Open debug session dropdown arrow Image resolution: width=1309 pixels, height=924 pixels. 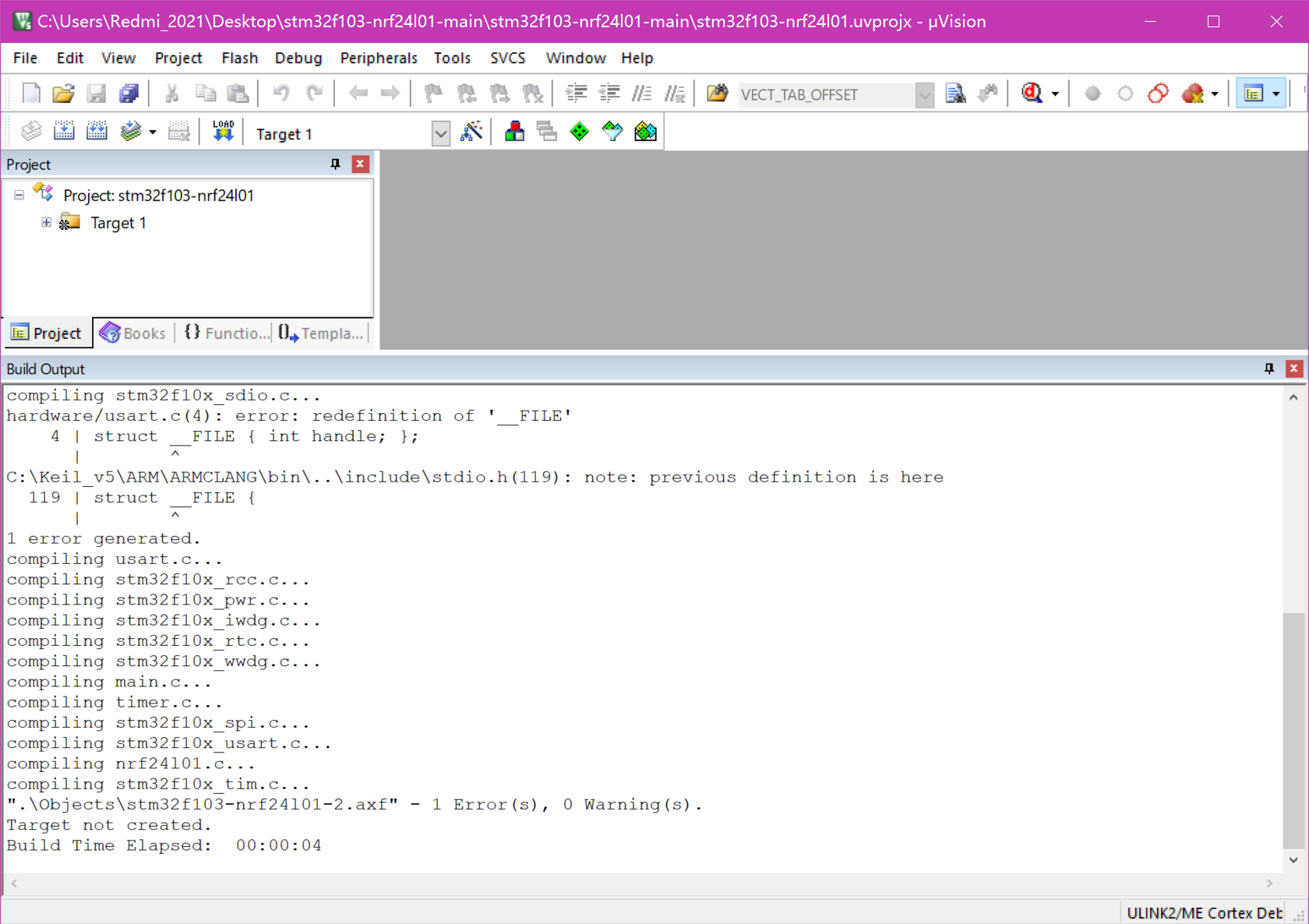[x=1055, y=94]
